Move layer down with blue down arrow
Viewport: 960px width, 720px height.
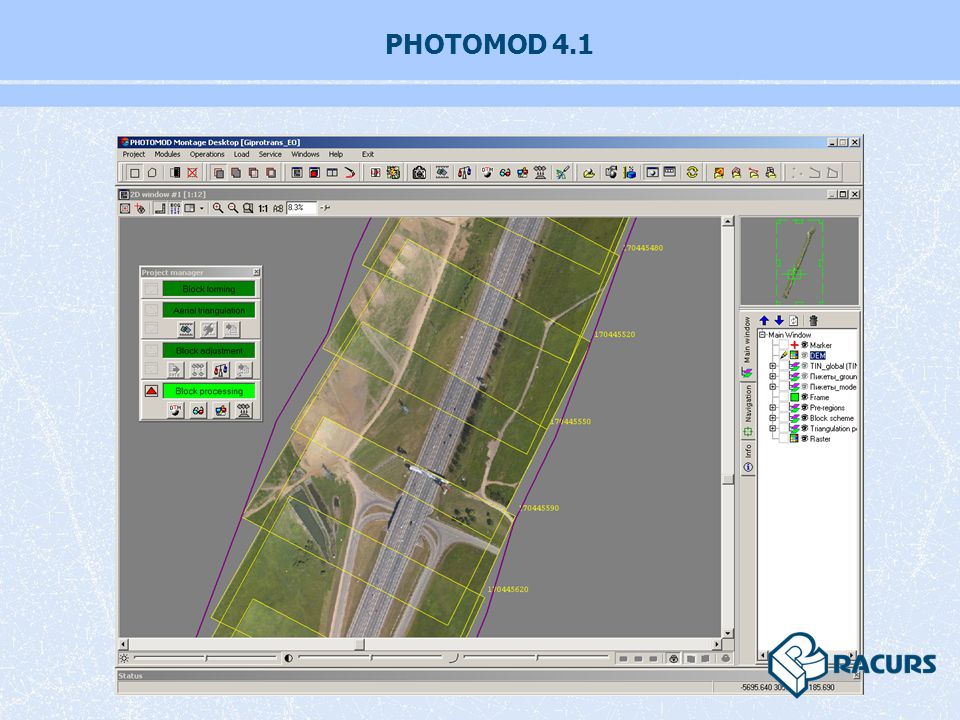click(779, 320)
